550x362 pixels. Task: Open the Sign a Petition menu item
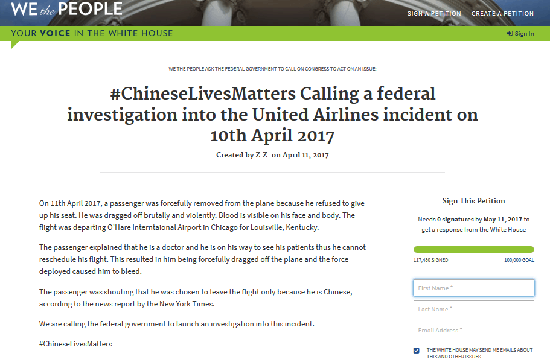pos(434,14)
